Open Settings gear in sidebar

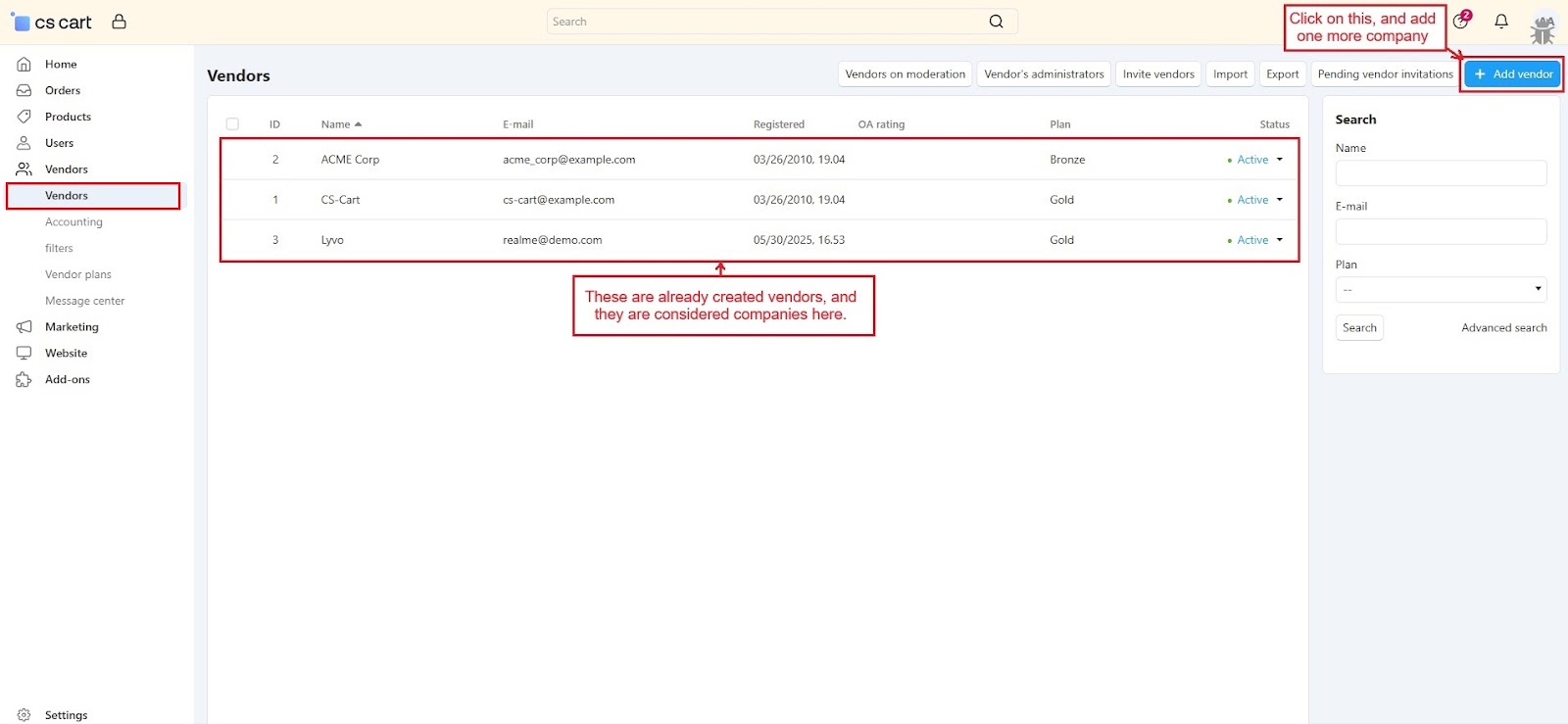[x=24, y=715]
